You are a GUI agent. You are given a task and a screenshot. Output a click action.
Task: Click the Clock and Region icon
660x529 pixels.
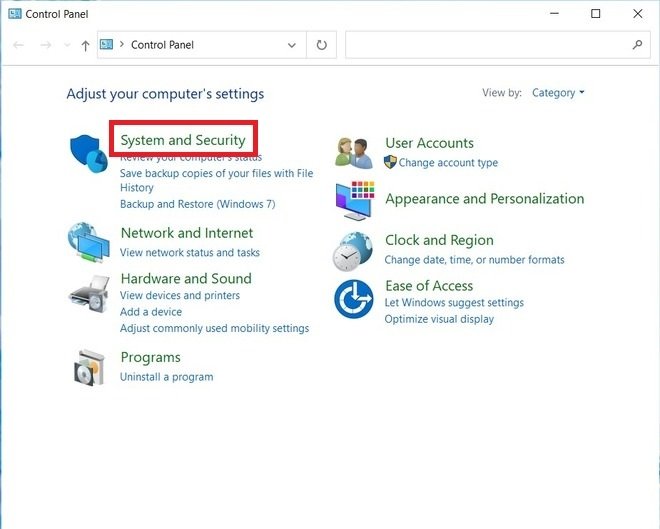353,251
